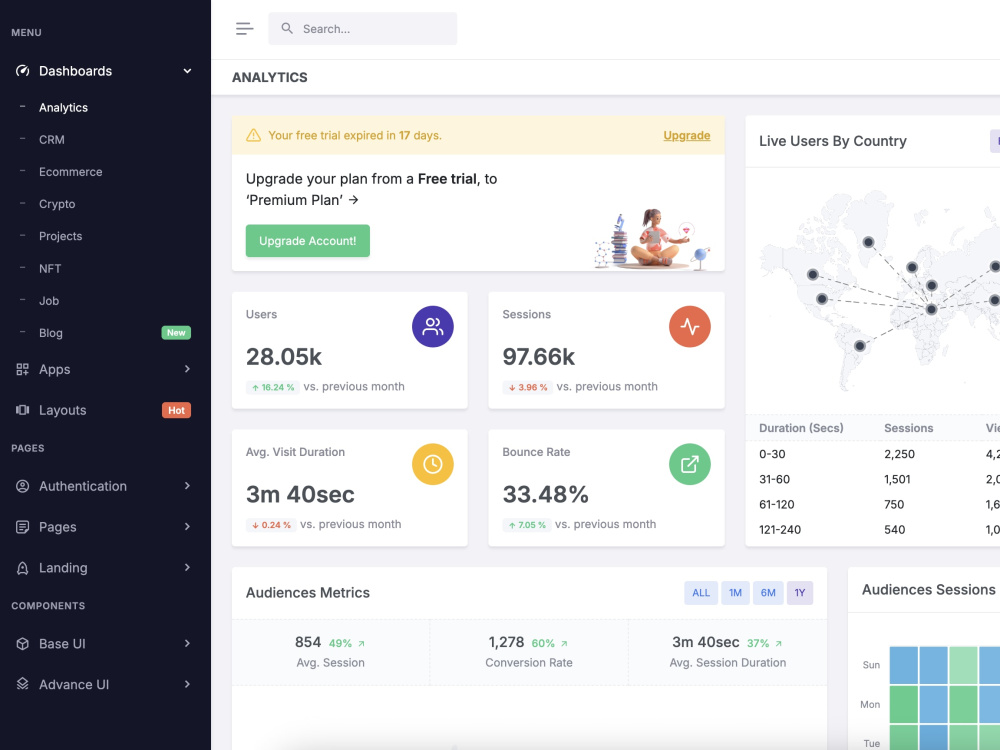Expand the Landing submenu chevron
This screenshot has height=750, width=1000.
pyautogui.click(x=188, y=568)
